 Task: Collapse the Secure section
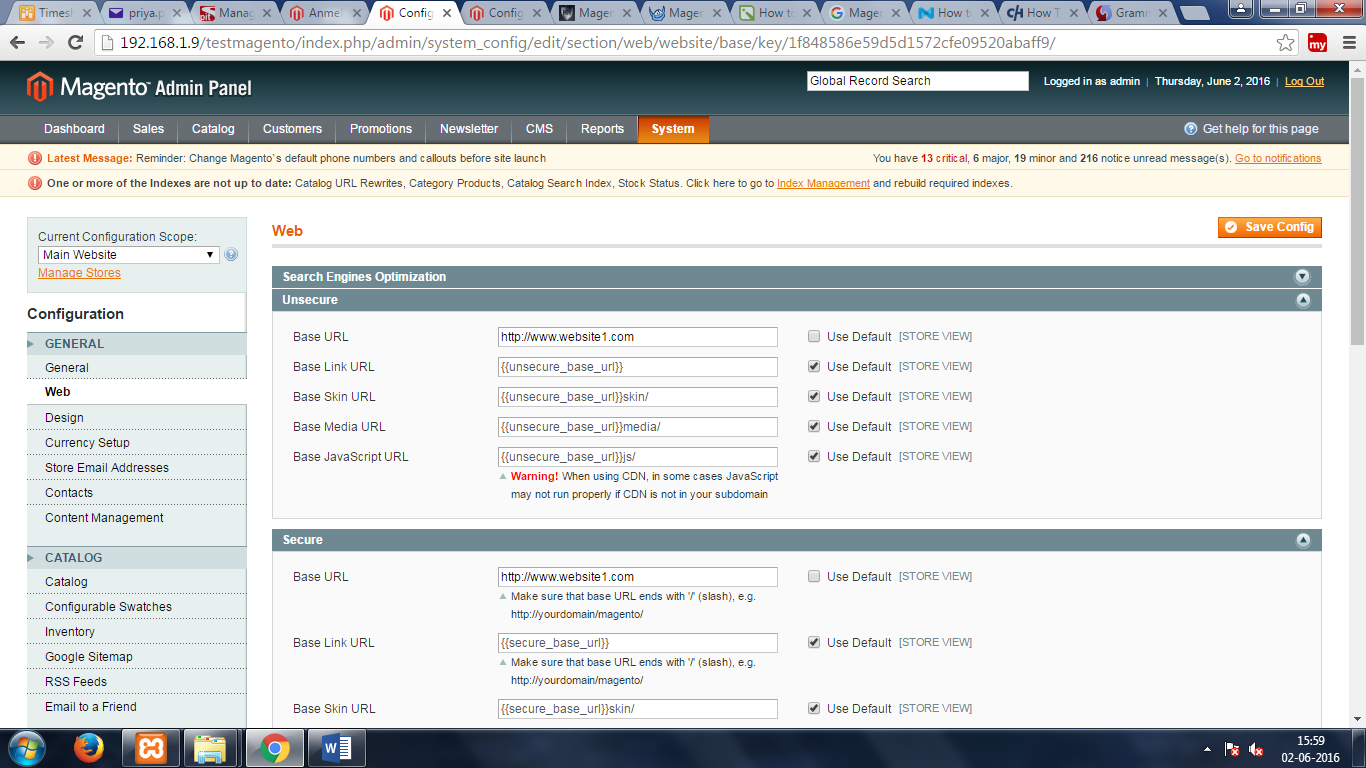1302,540
